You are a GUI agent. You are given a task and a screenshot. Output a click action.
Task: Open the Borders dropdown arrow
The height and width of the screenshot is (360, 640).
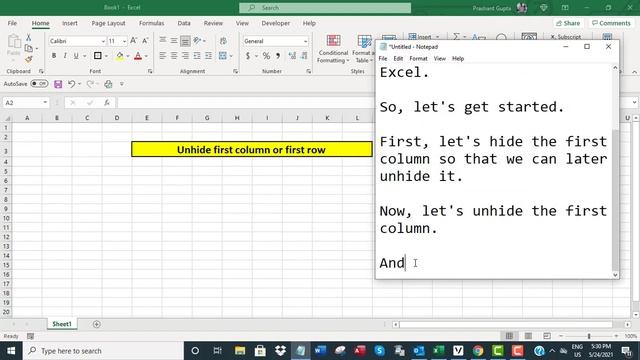pyautogui.click(x=106, y=56)
